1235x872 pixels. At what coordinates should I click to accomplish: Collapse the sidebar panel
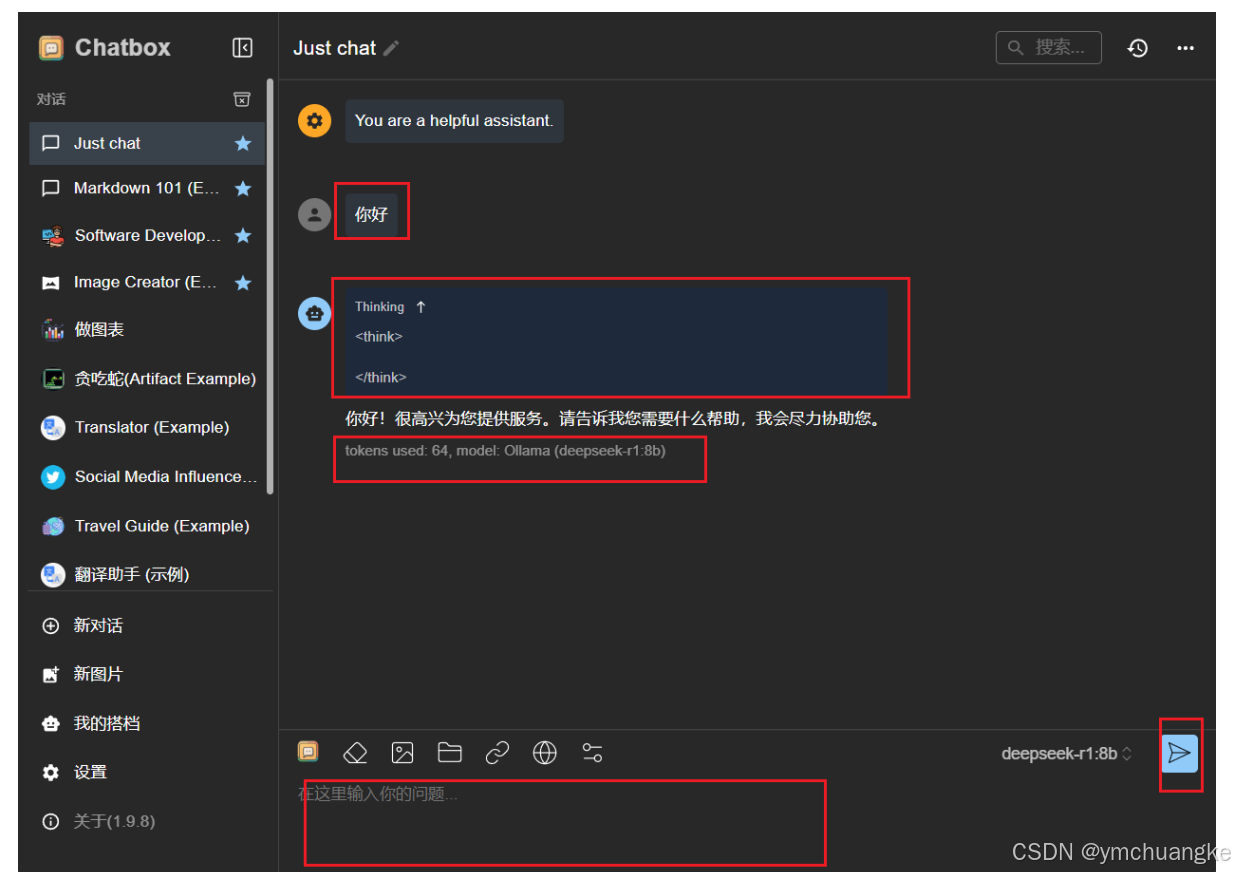coord(241,47)
